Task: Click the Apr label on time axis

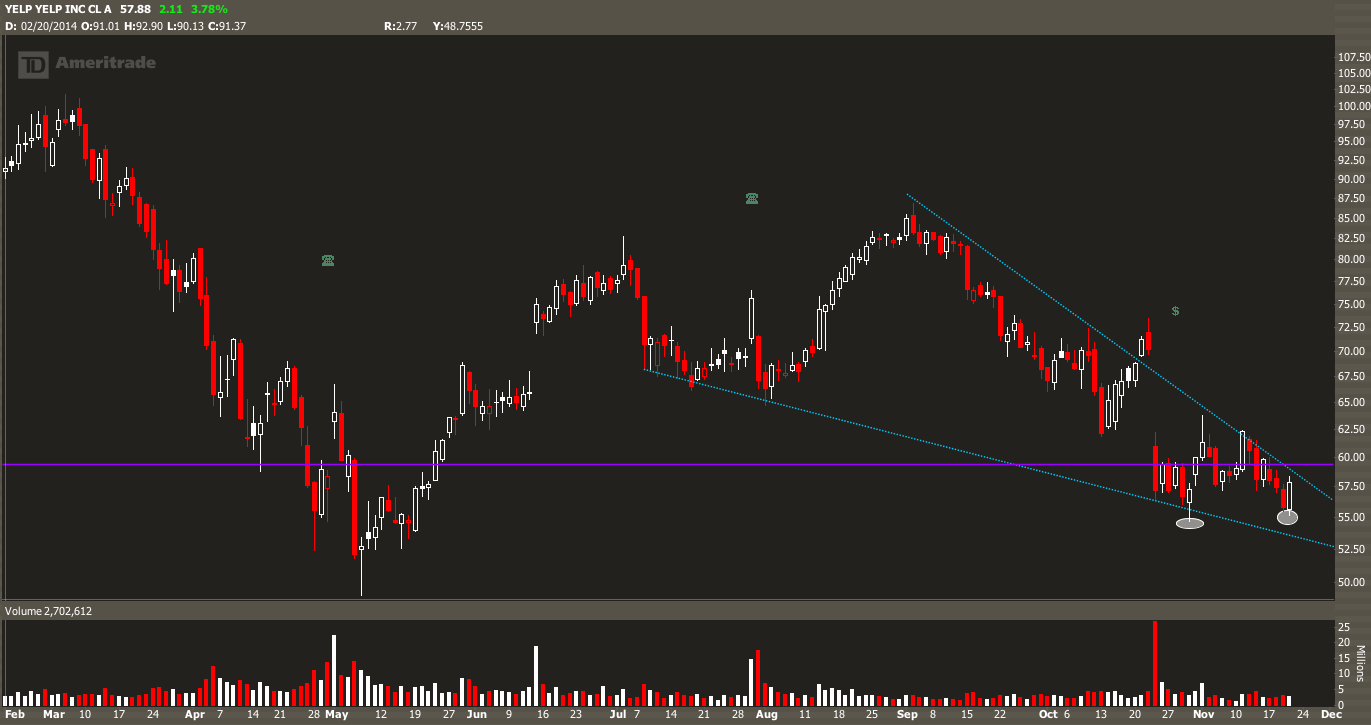Action: click(x=195, y=716)
